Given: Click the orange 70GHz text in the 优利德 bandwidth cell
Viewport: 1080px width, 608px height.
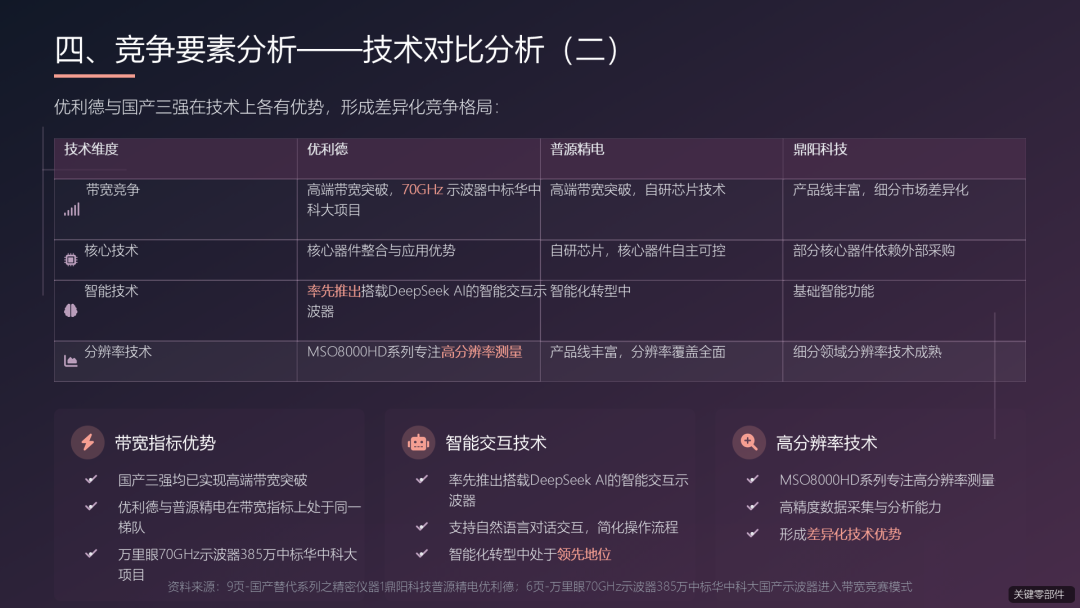Looking at the screenshot, I should (422, 189).
